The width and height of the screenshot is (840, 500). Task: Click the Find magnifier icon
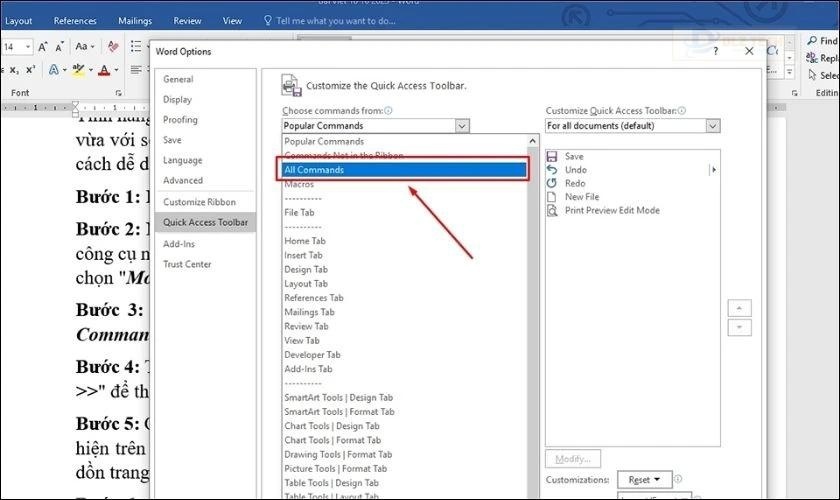810,41
